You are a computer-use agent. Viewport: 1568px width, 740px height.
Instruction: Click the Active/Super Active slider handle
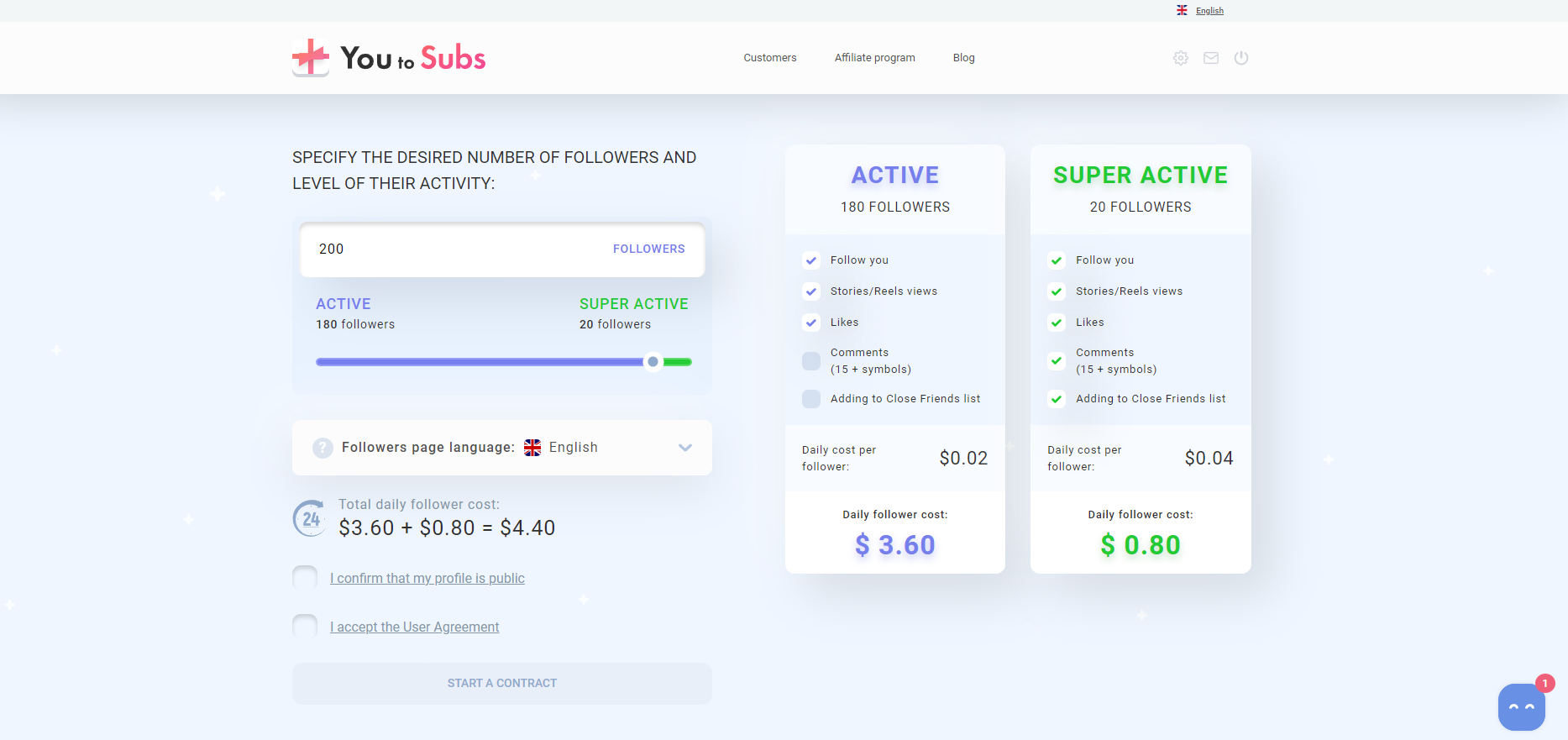pos(653,362)
